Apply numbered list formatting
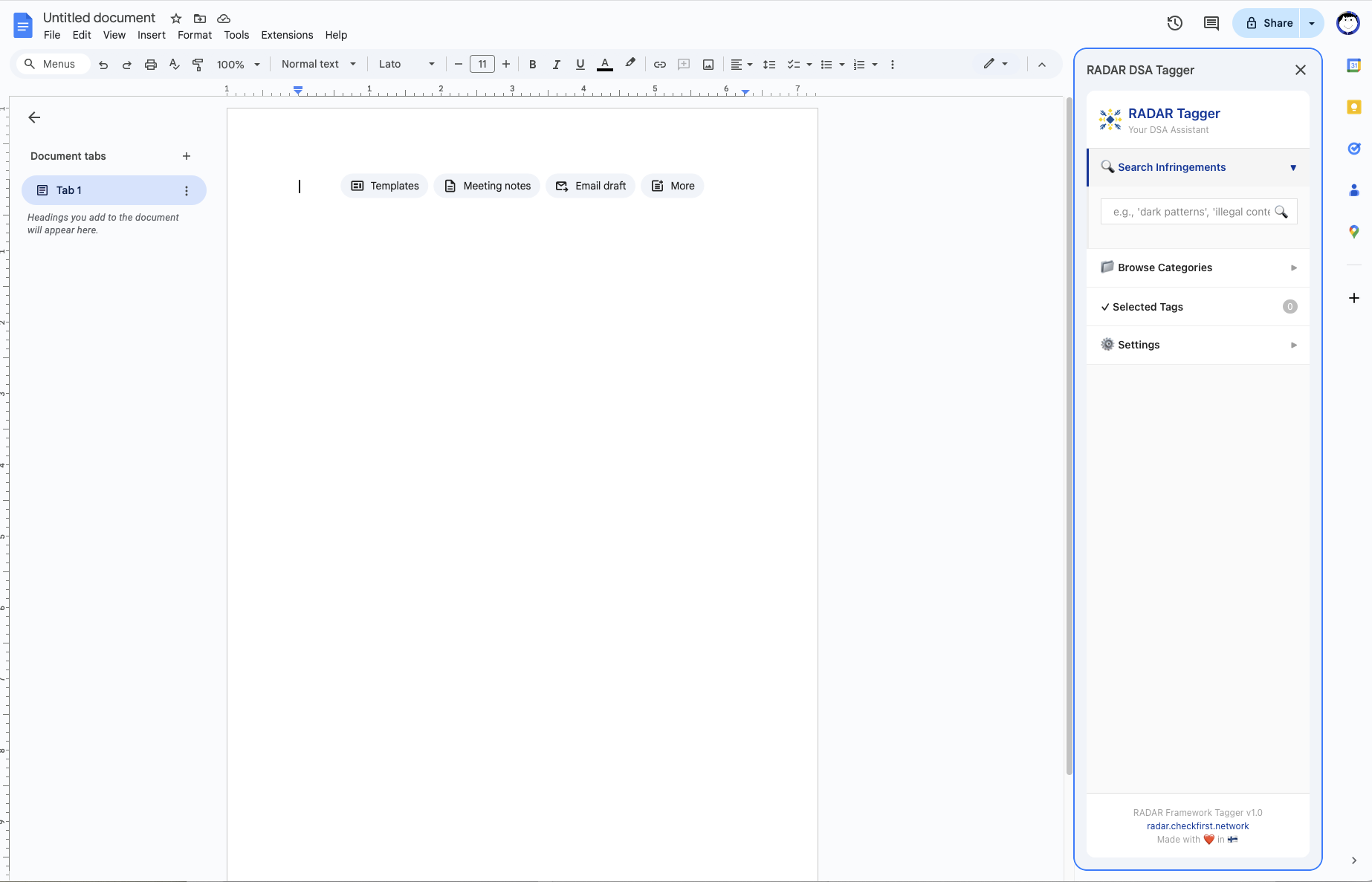1372x882 pixels. pyautogui.click(x=859, y=65)
